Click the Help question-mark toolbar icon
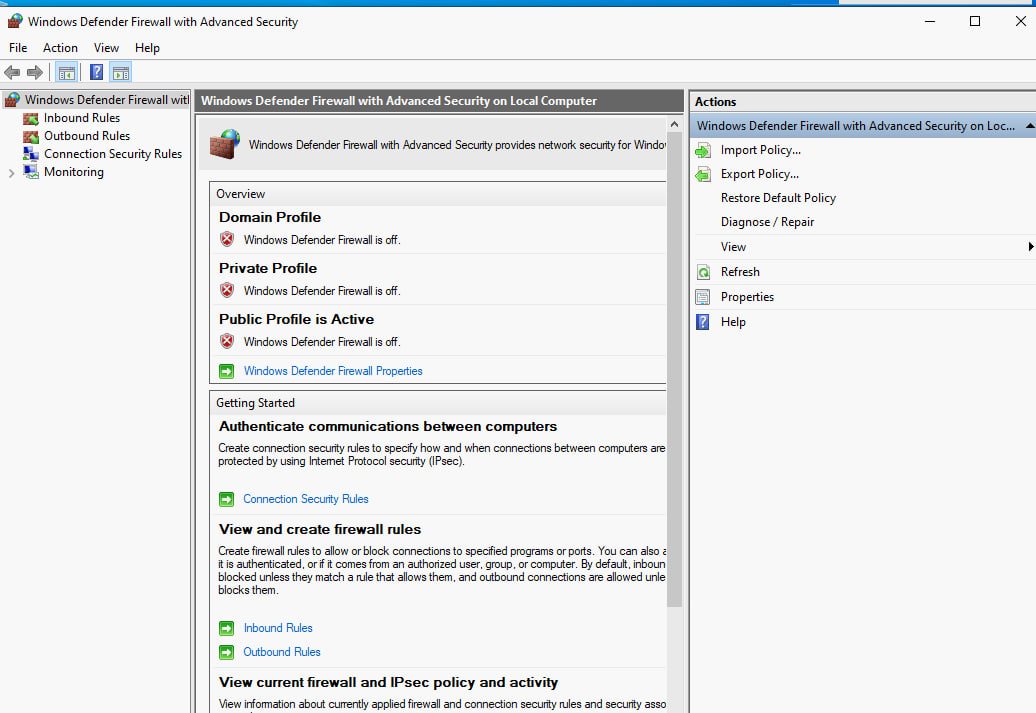The height and width of the screenshot is (713, 1036). pos(96,72)
